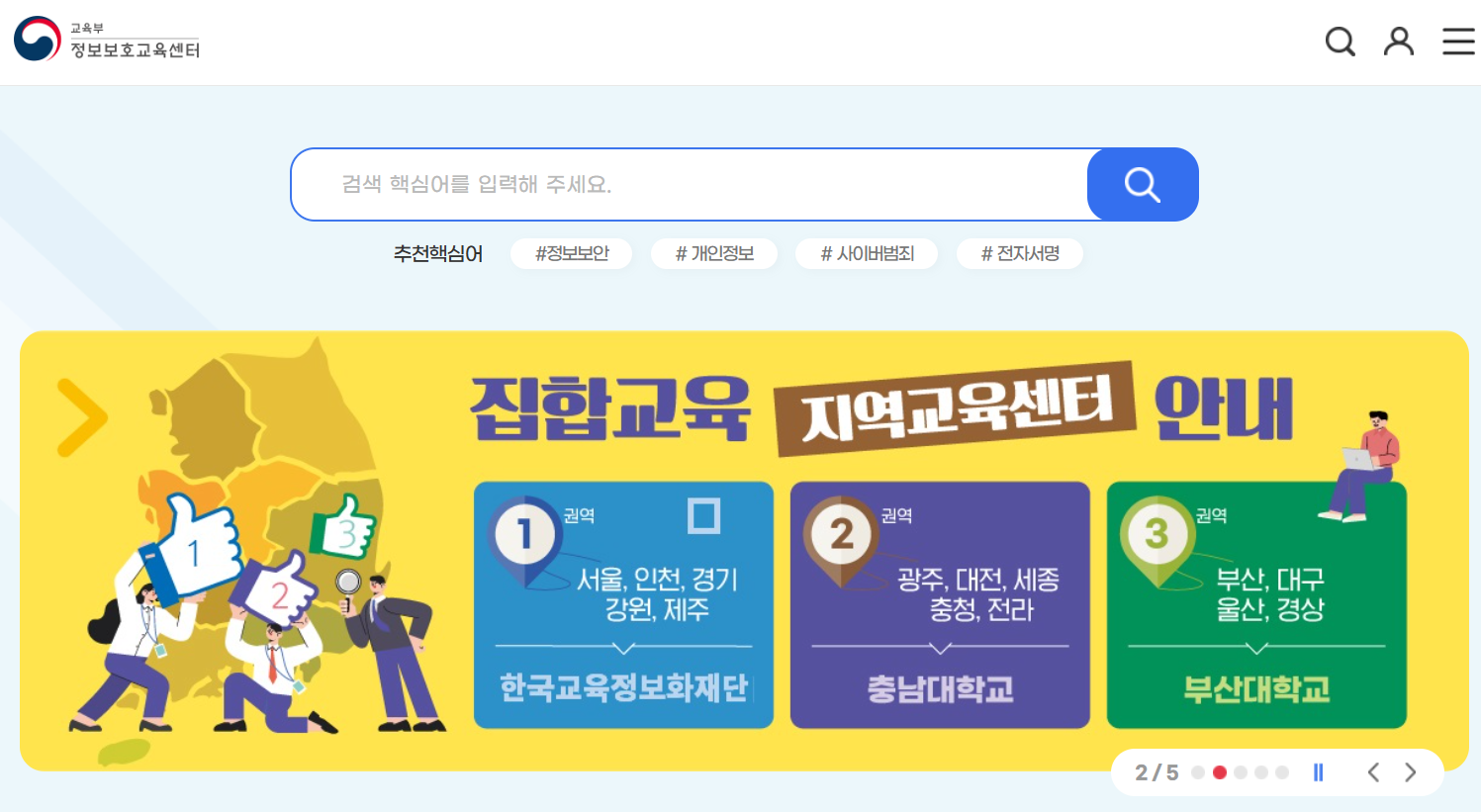Go to next banner slide arrow
The image size is (1481, 812).
pos(1411,772)
